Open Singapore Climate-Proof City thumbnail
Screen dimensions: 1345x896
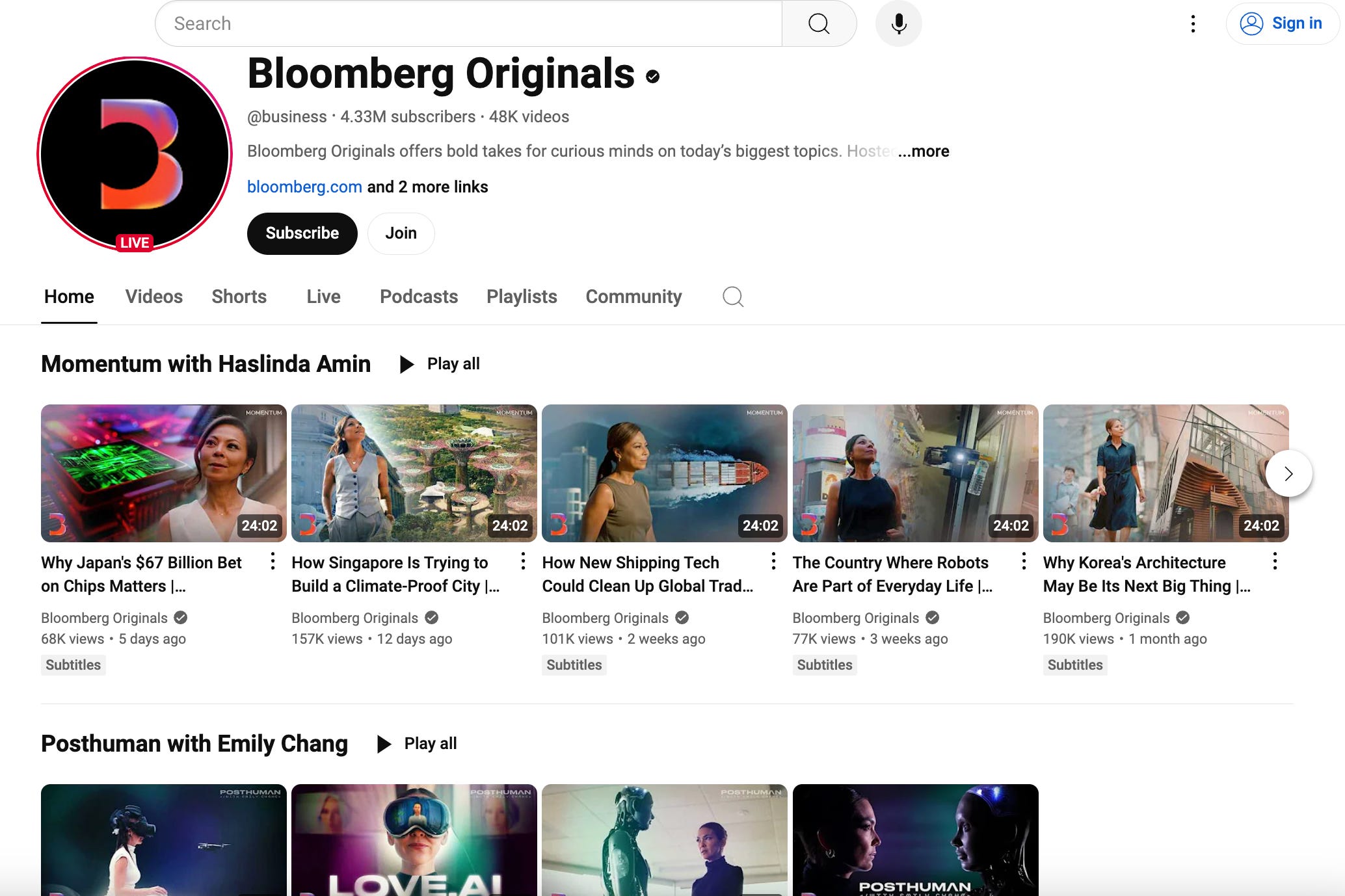tap(414, 473)
